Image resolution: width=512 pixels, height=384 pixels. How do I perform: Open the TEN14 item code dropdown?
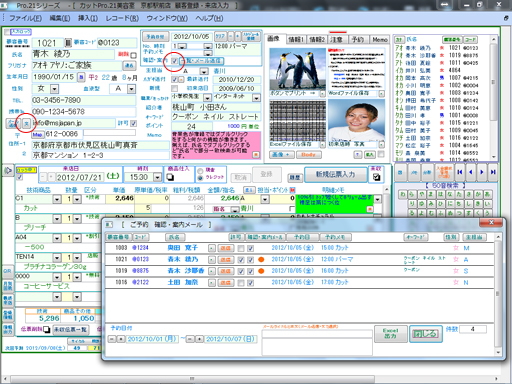tap(57, 258)
